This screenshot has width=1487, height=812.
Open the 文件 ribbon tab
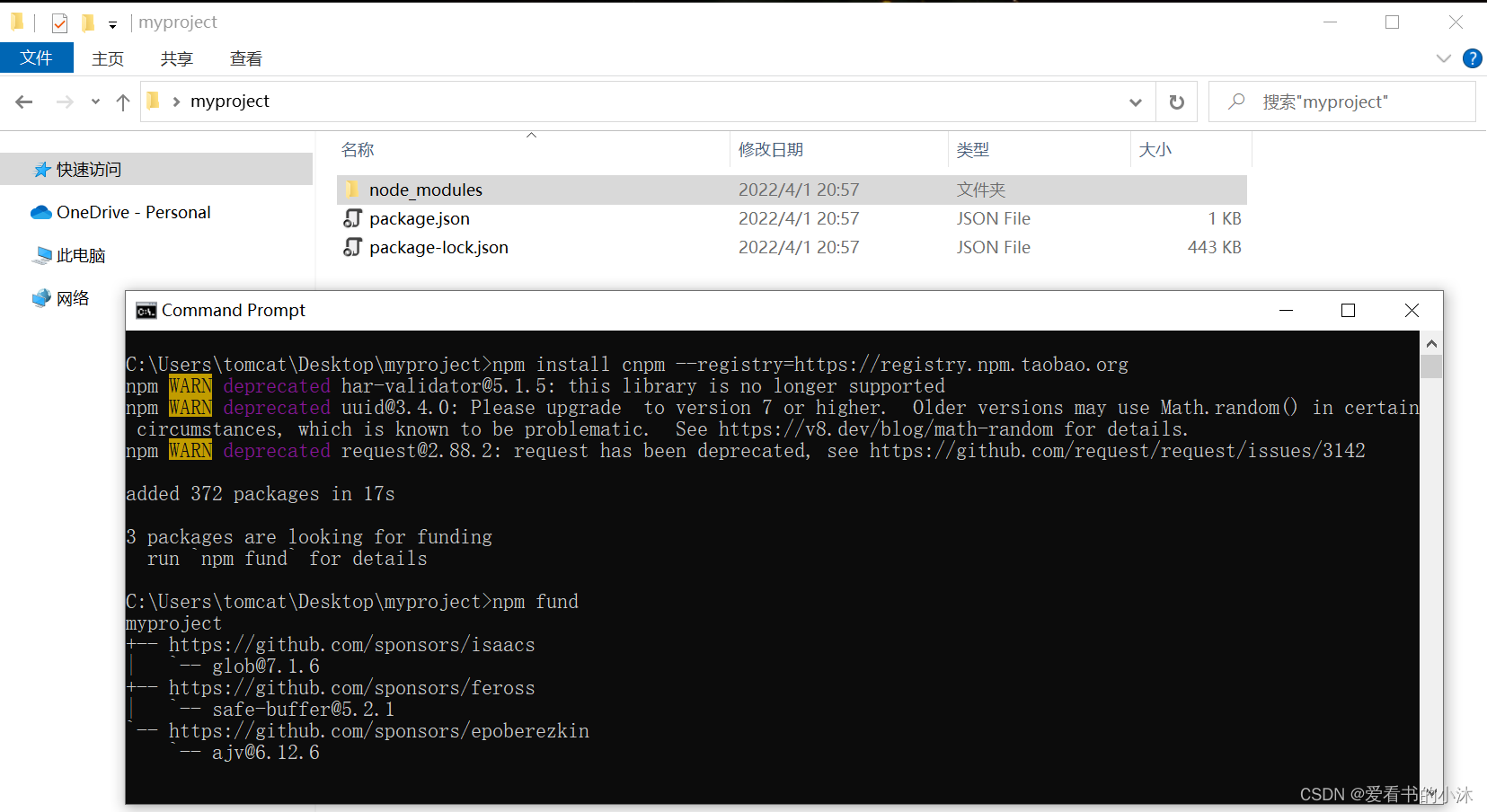point(37,58)
